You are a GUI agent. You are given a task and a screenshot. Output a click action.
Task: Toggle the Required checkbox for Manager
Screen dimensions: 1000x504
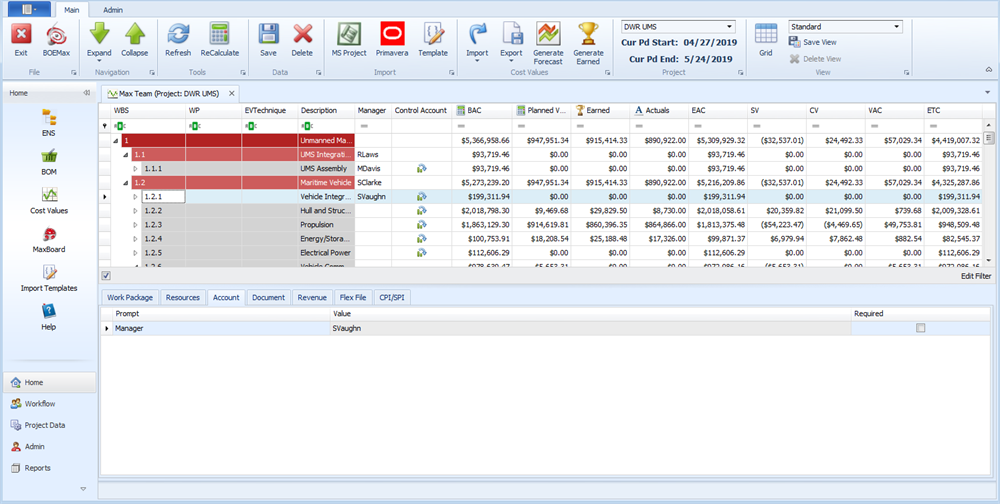point(920,328)
